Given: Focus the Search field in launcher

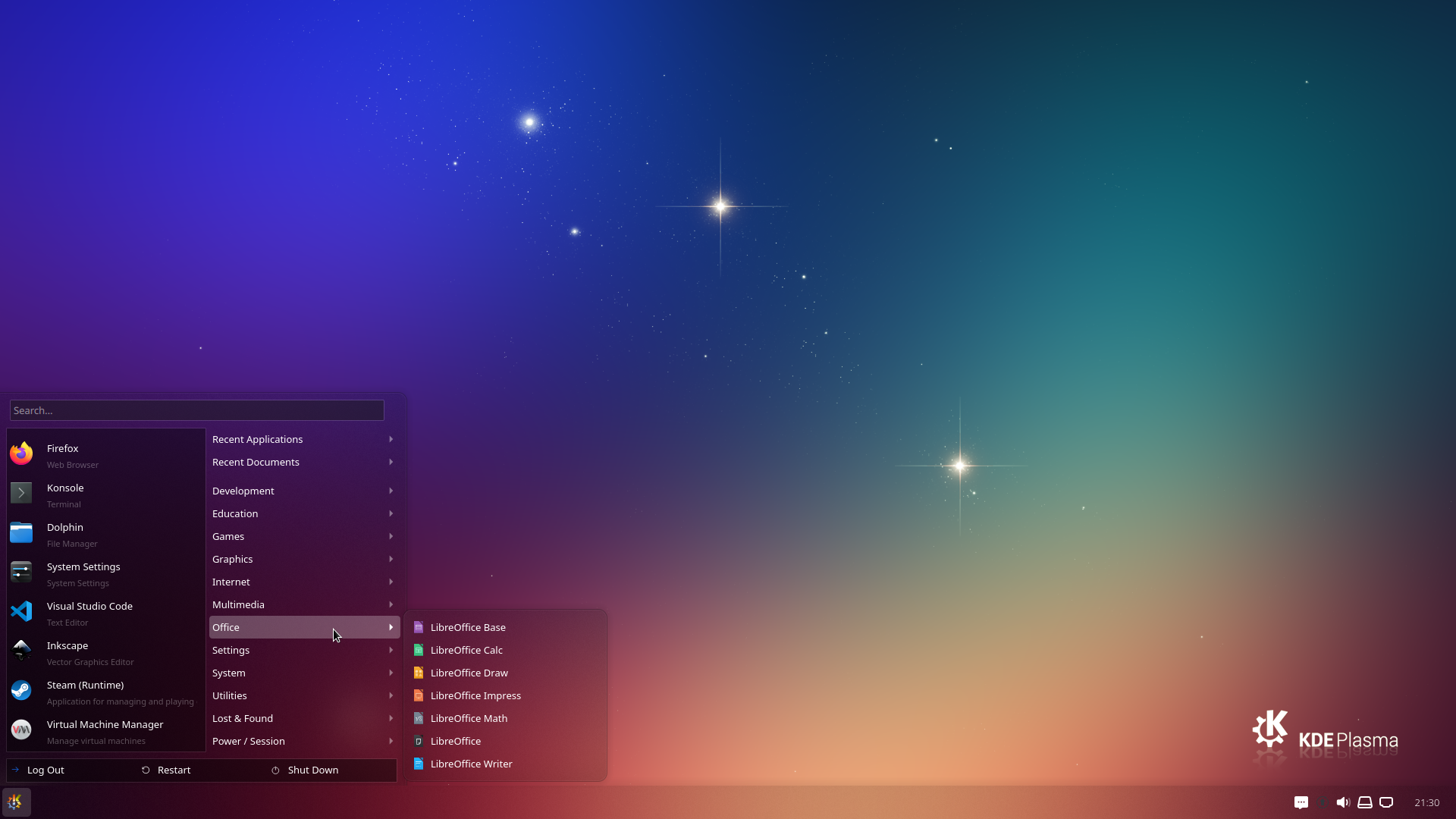Looking at the screenshot, I should (197, 410).
